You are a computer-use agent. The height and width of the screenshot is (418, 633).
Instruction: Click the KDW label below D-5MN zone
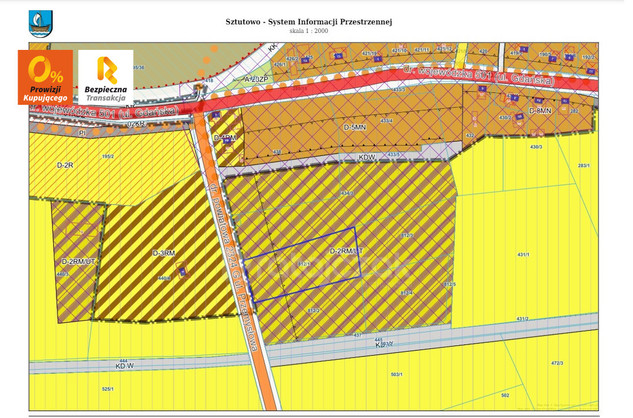click(366, 156)
